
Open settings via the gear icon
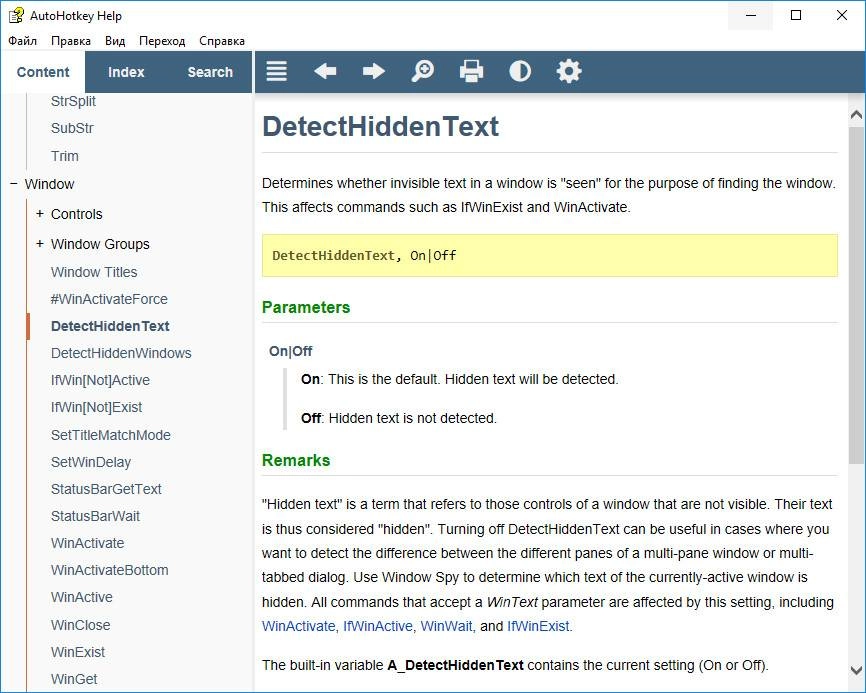(x=569, y=71)
